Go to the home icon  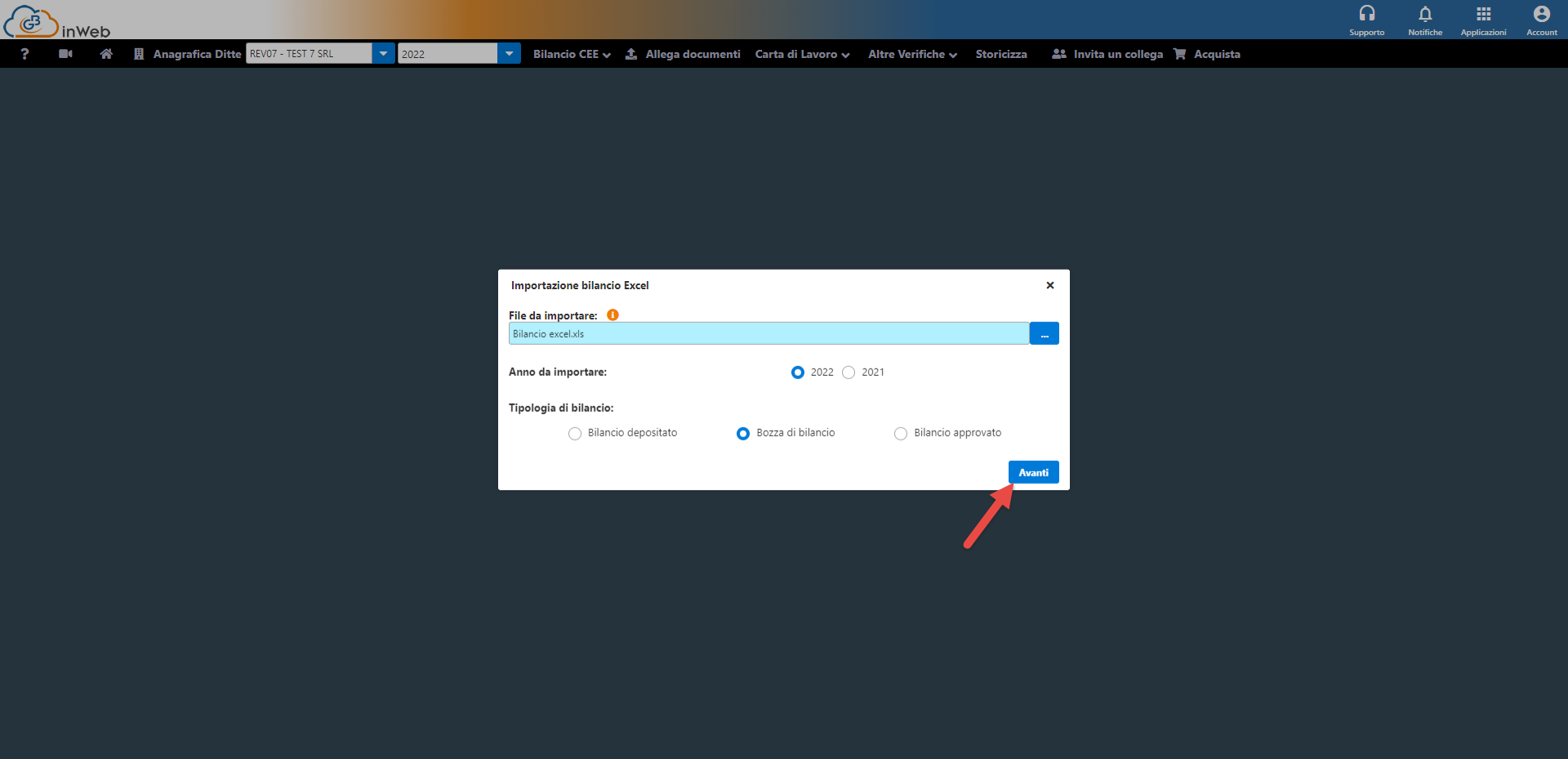coord(106,54)
